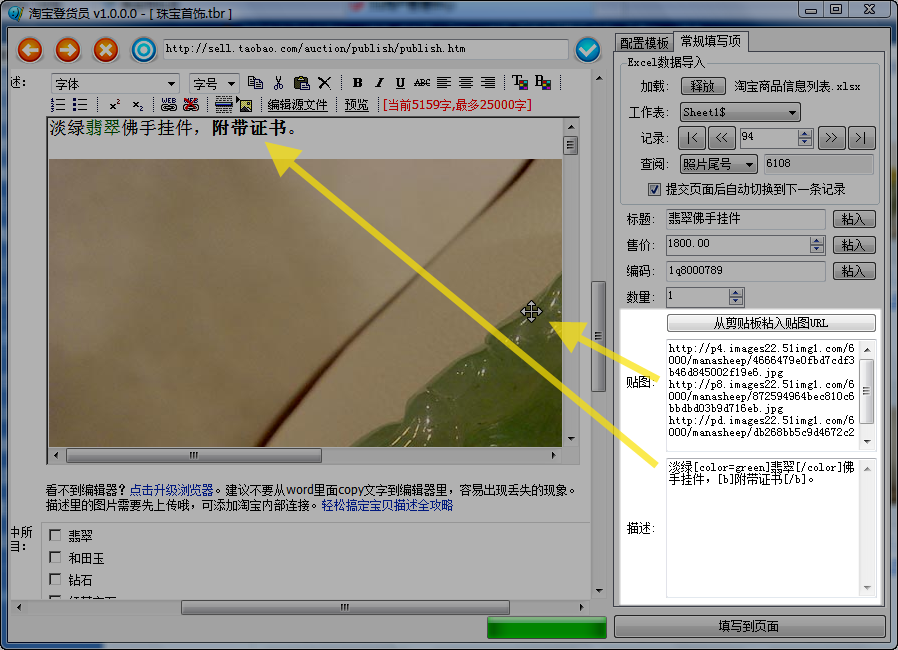
Task: Open the background color picker icon
Action: [543, 83]
